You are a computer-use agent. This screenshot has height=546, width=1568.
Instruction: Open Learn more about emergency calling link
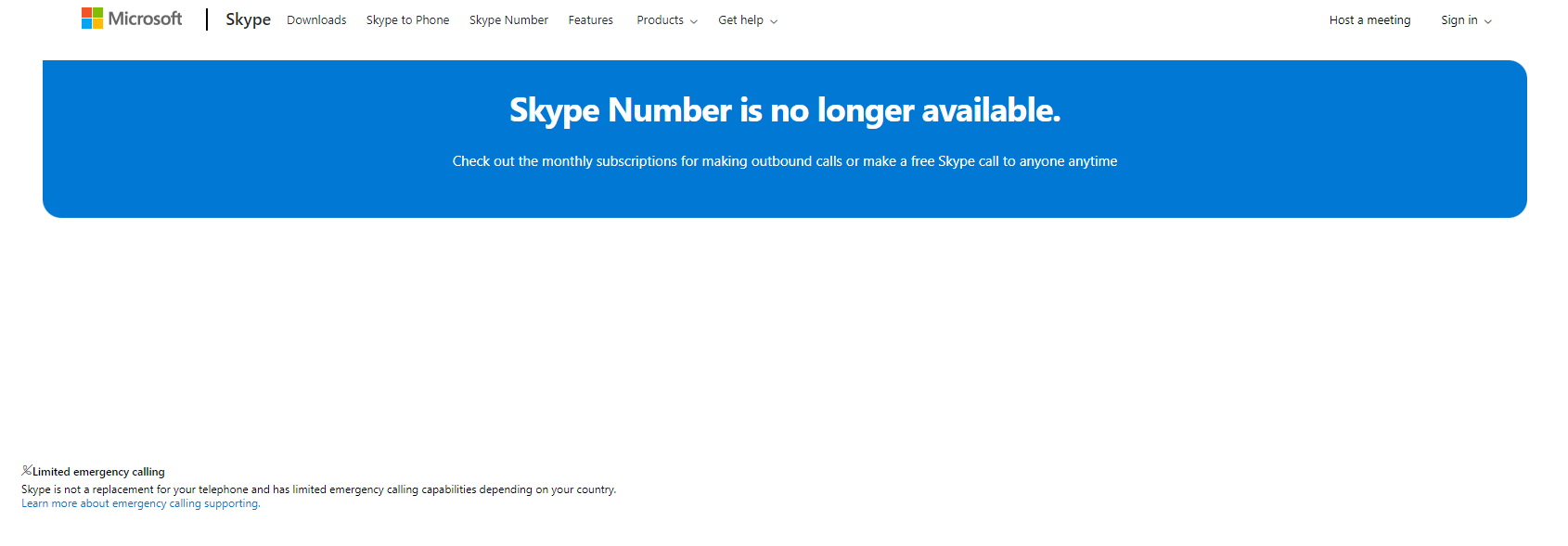click(141, 504)
